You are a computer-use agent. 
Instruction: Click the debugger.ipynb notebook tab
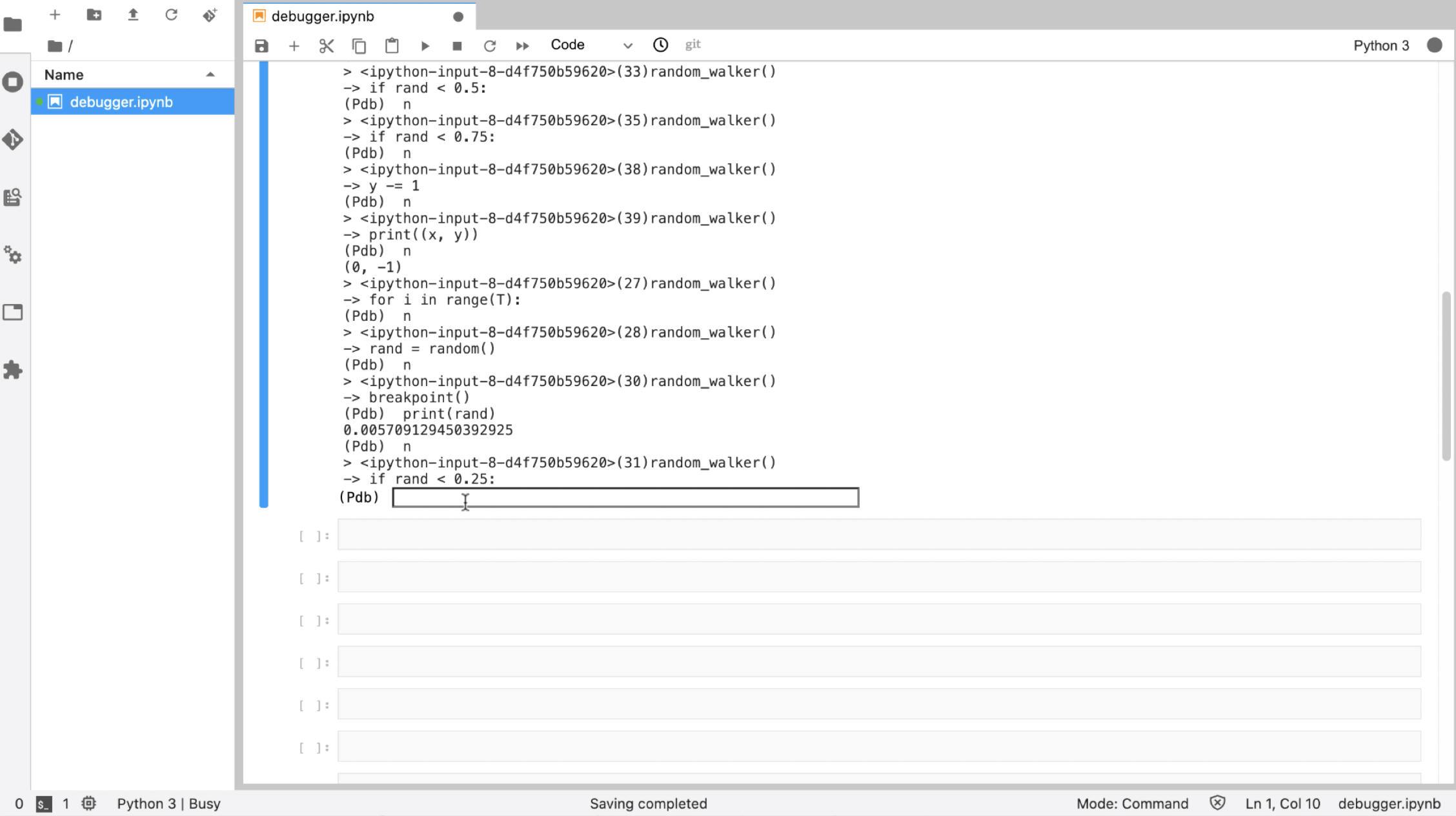pos(323,16)
